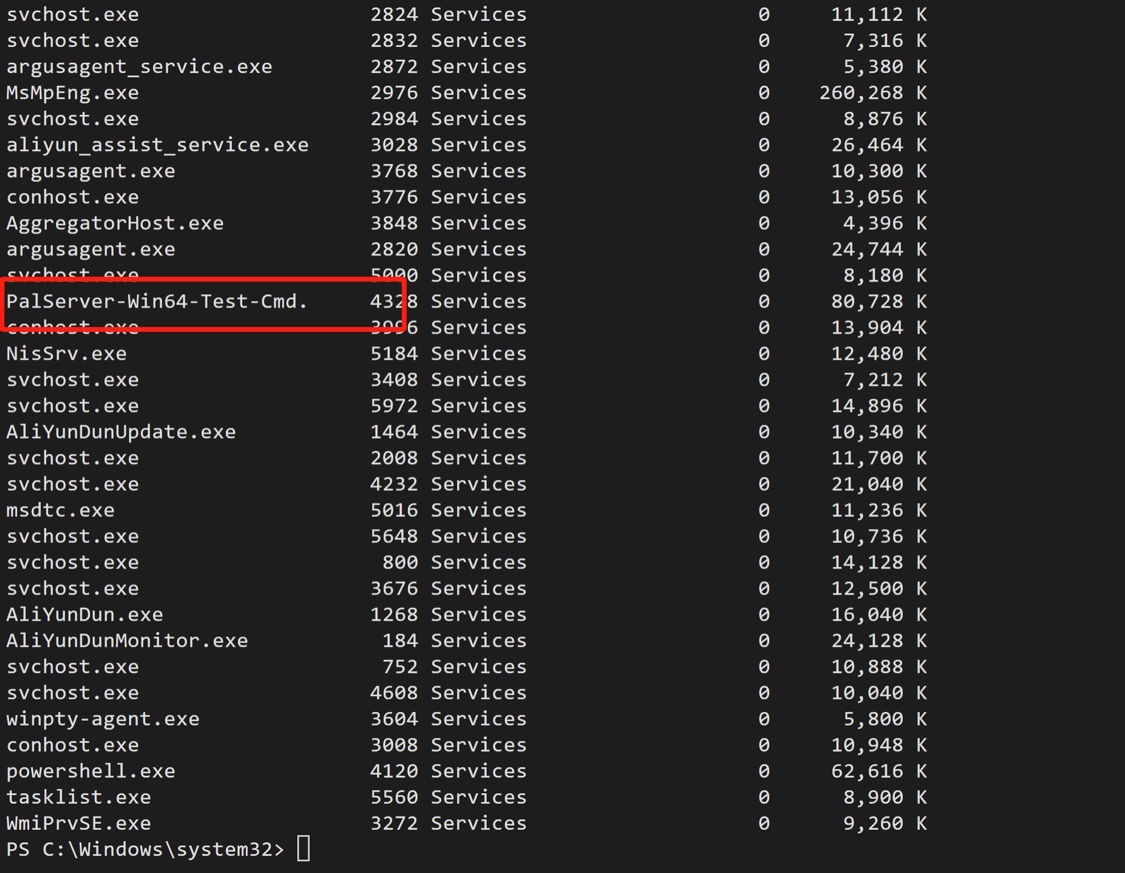Click the PS C:\Windows\system32> prompt text
1125x873 pixels.
(145, 849)
